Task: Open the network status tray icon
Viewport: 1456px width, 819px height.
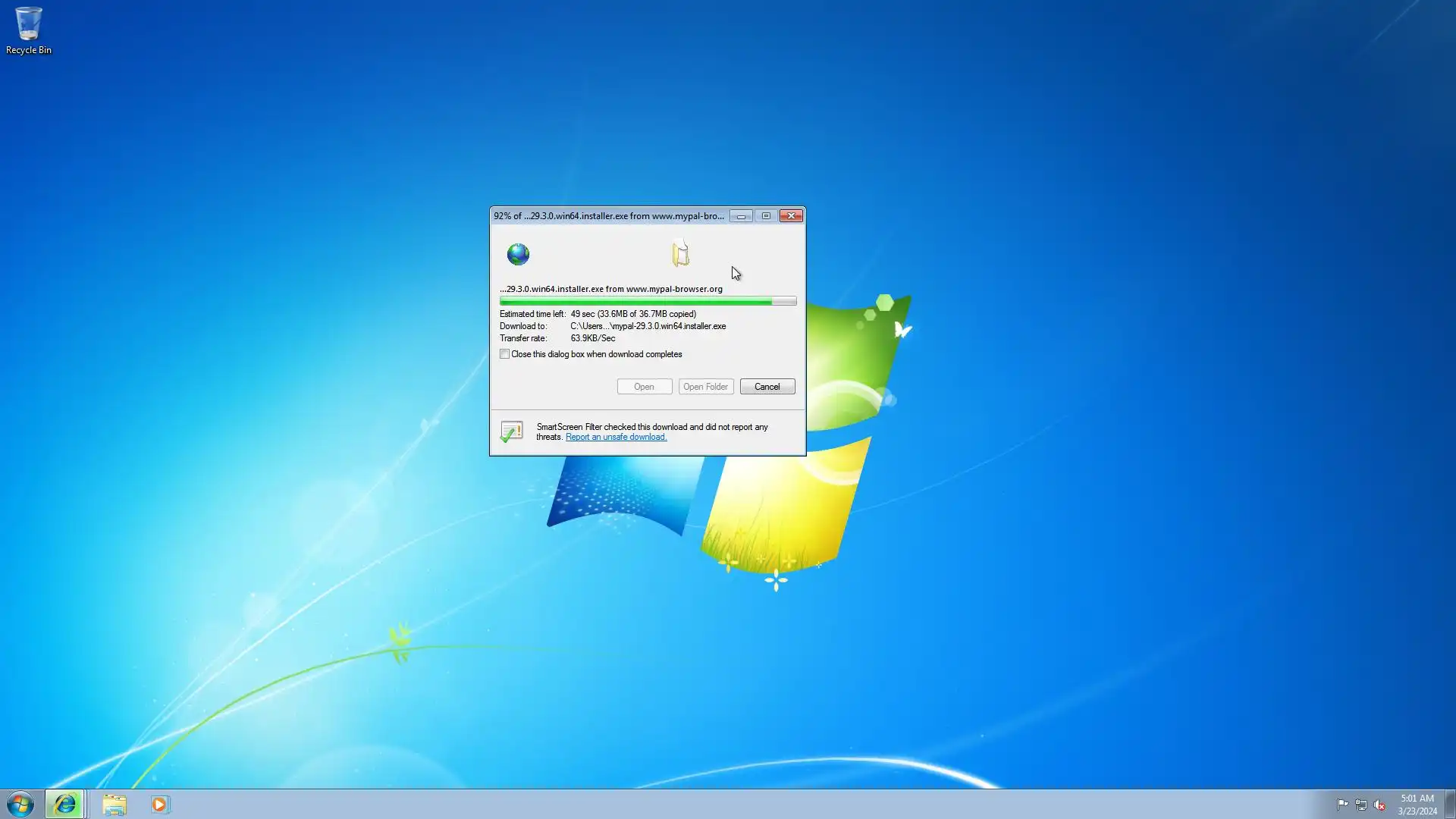Action: tap(1361, 805)
